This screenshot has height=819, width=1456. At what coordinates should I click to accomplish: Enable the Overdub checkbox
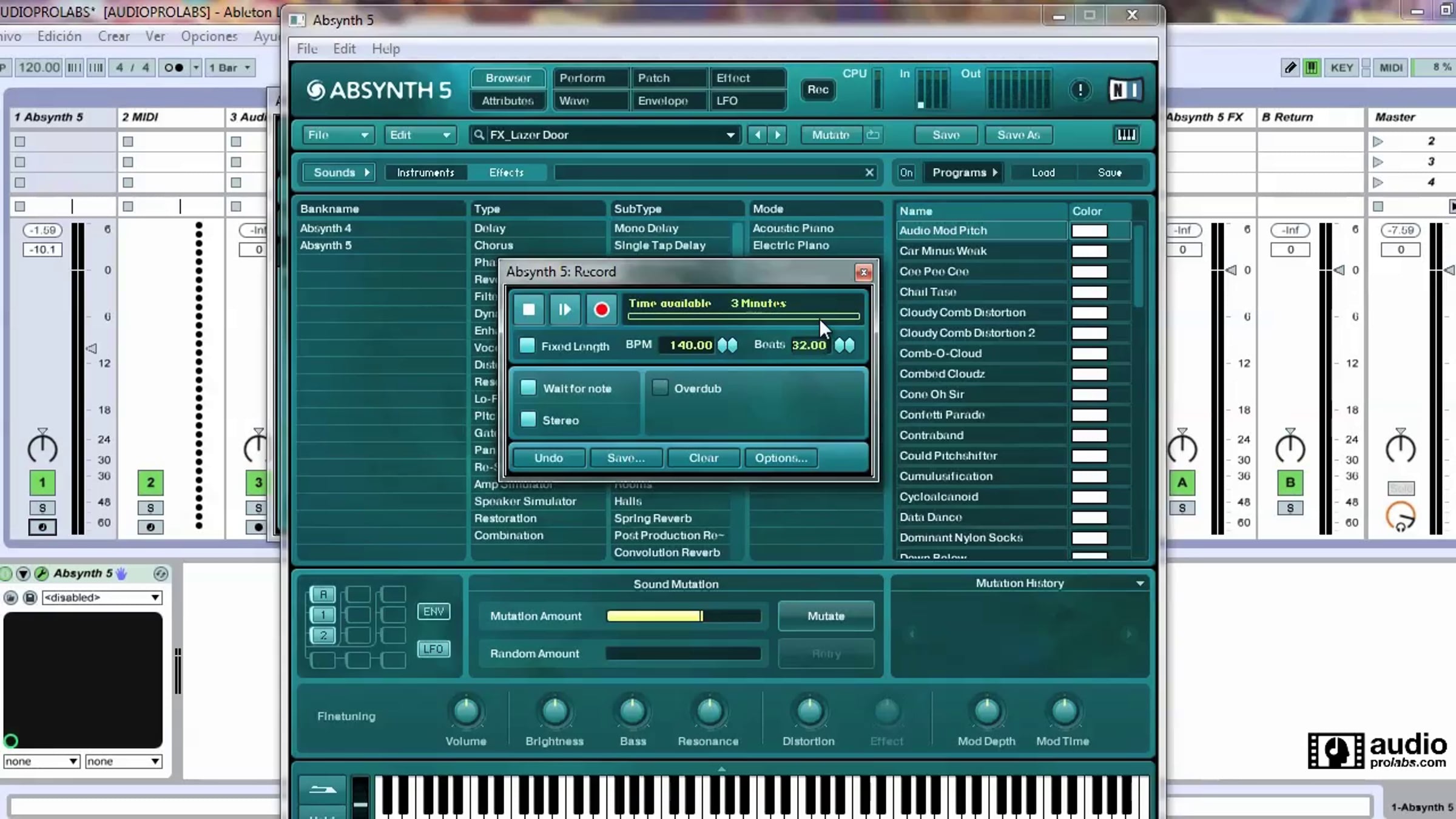coord(660,388)
